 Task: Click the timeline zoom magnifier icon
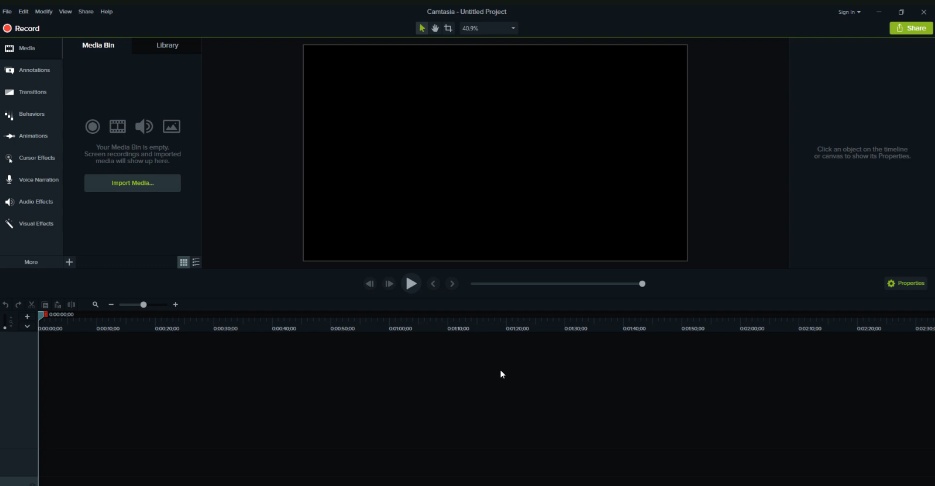(96, 304)
